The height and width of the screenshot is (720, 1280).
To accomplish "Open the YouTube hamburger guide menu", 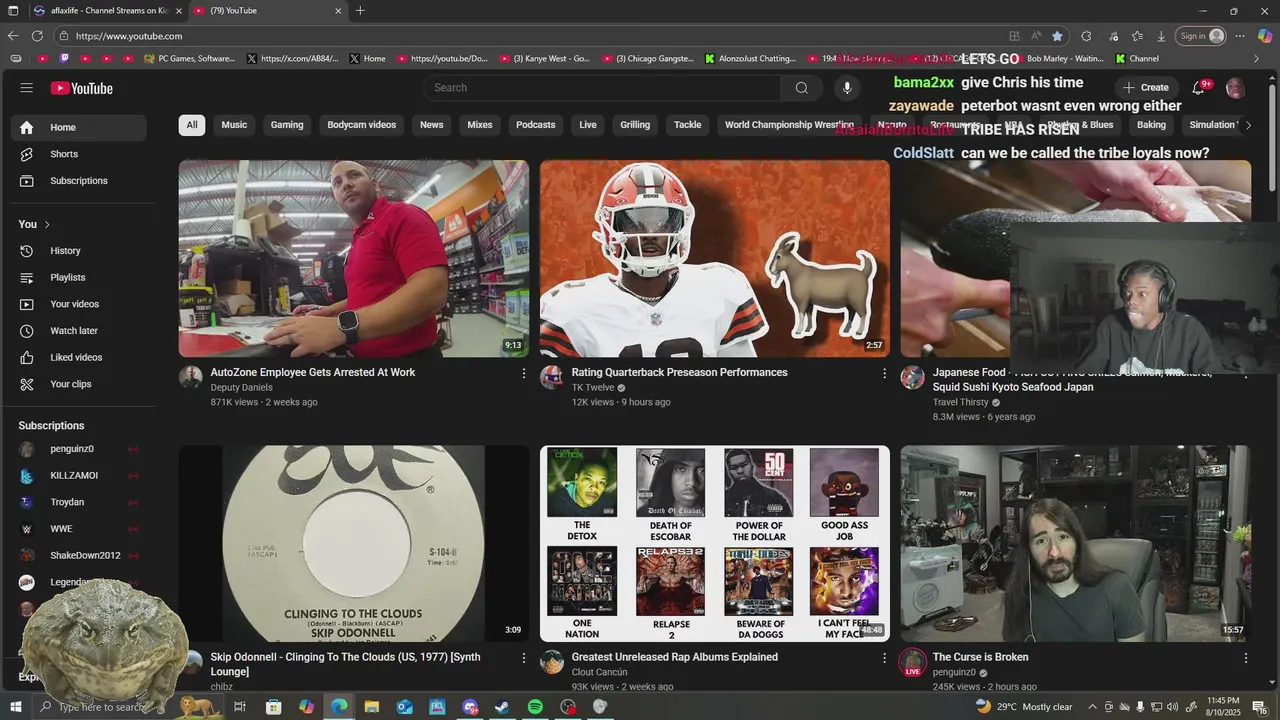I will tap(26, 88).
